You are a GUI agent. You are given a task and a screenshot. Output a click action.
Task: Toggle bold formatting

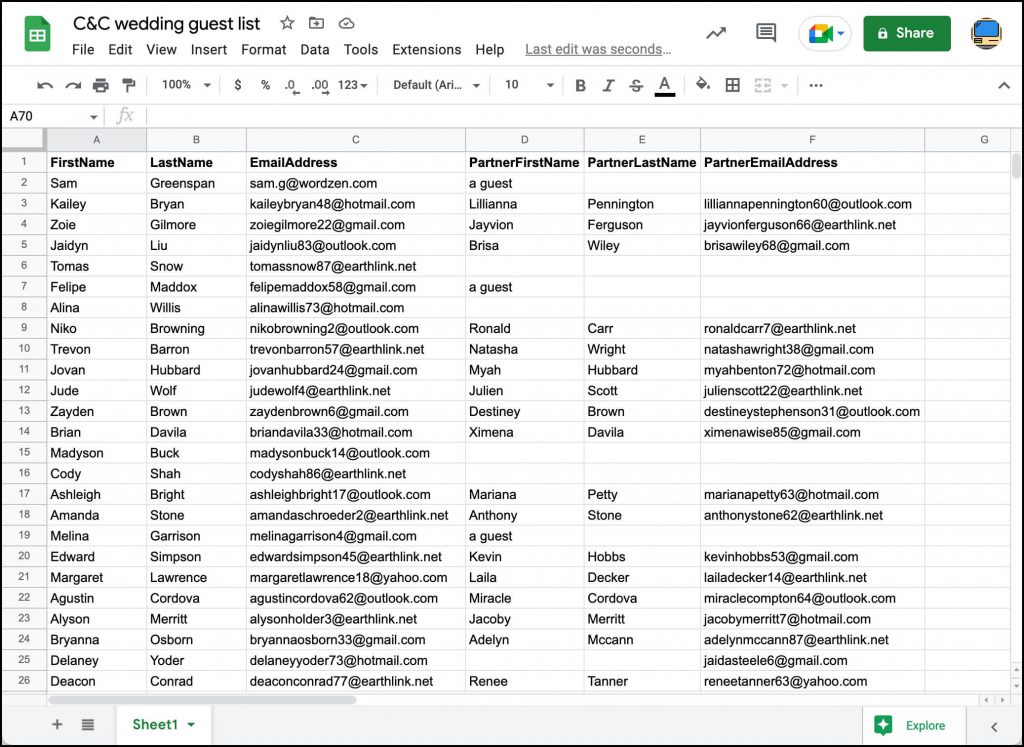click(580, 86)
